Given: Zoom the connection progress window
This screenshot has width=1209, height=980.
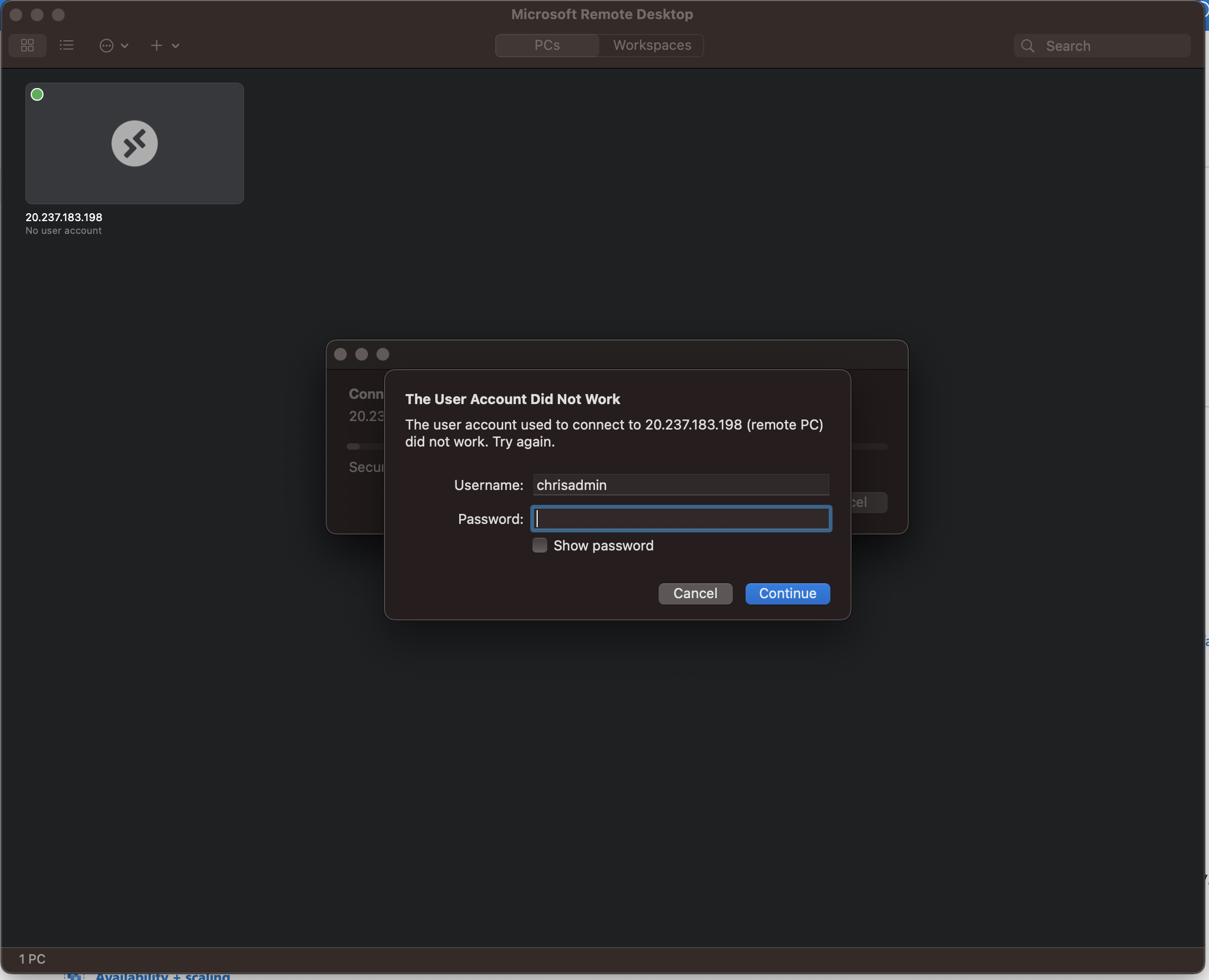Looking at the screenshot, I should 383,355.
